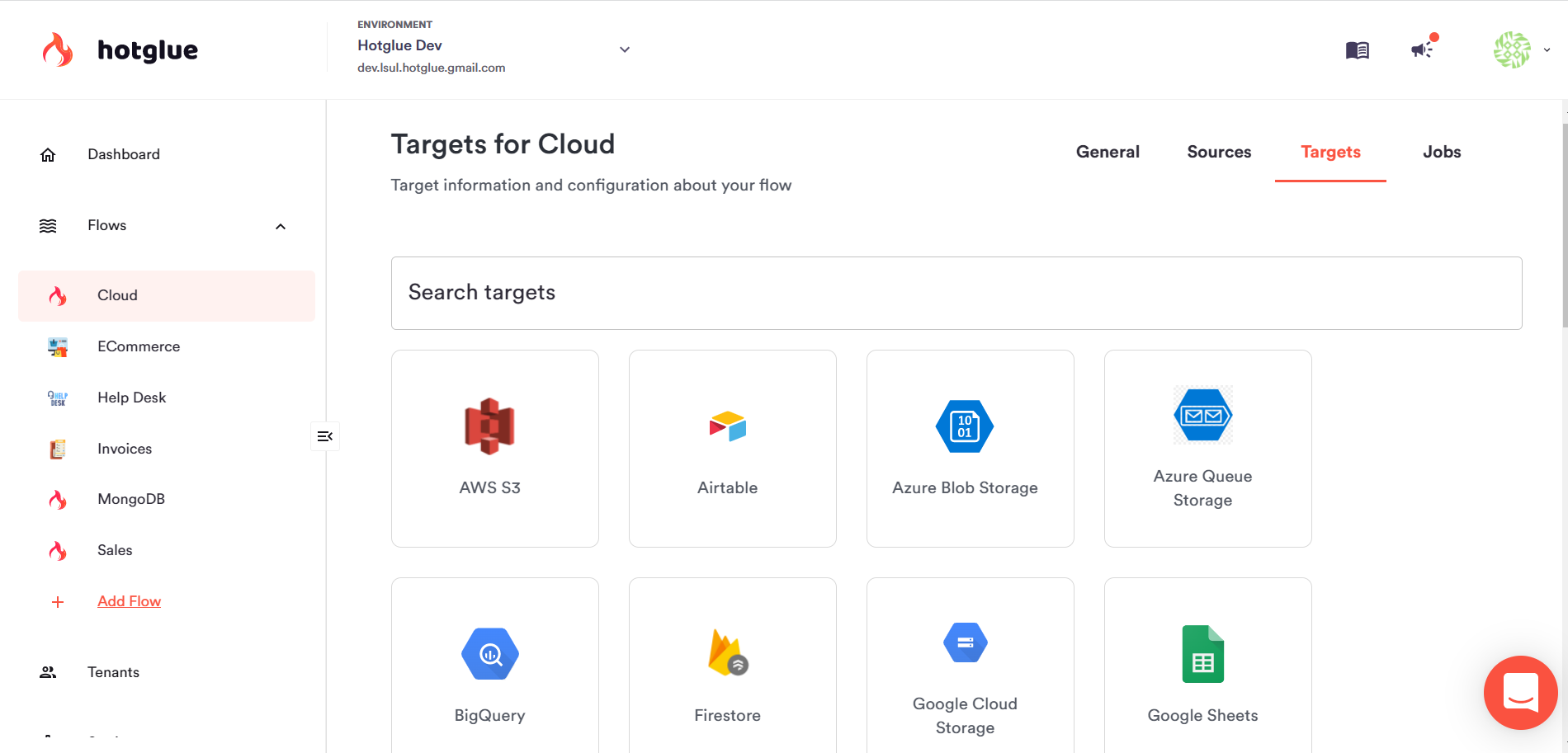Viewport: 1568px width, 753px height.
Task: Click the Google Cloud Storage label
Action: (965, 716)
